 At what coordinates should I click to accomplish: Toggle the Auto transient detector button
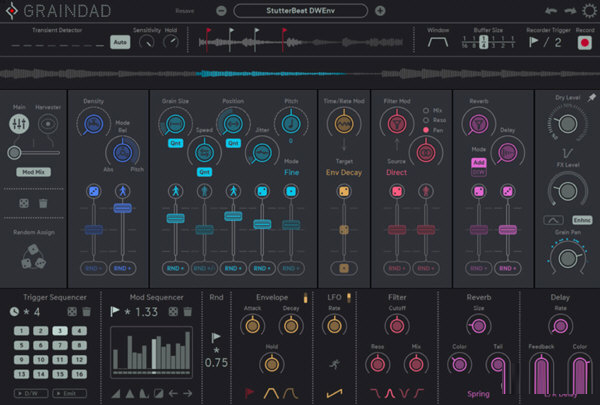click(x=119, y=42)
